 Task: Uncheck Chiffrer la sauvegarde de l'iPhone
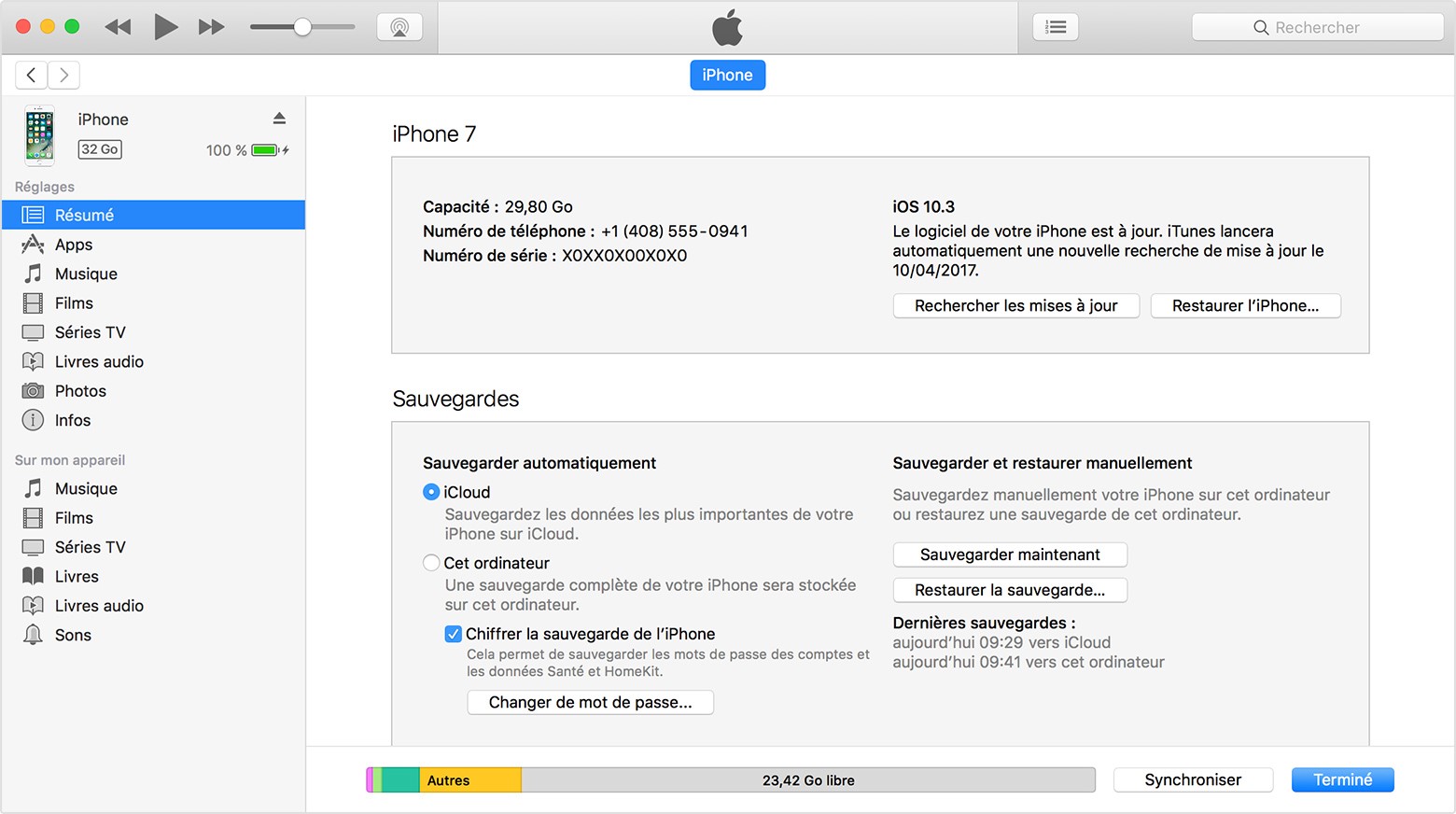pos(453,634)
